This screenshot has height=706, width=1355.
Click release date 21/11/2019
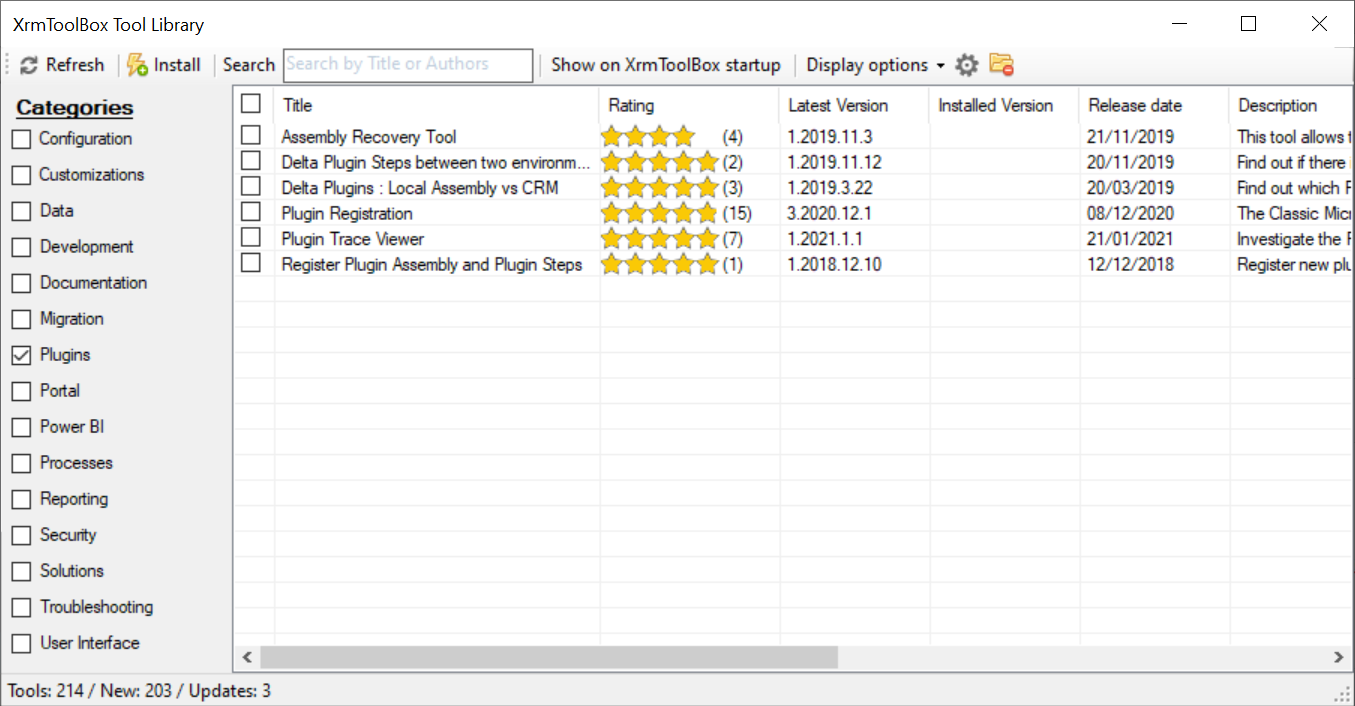coord(1130,137)
